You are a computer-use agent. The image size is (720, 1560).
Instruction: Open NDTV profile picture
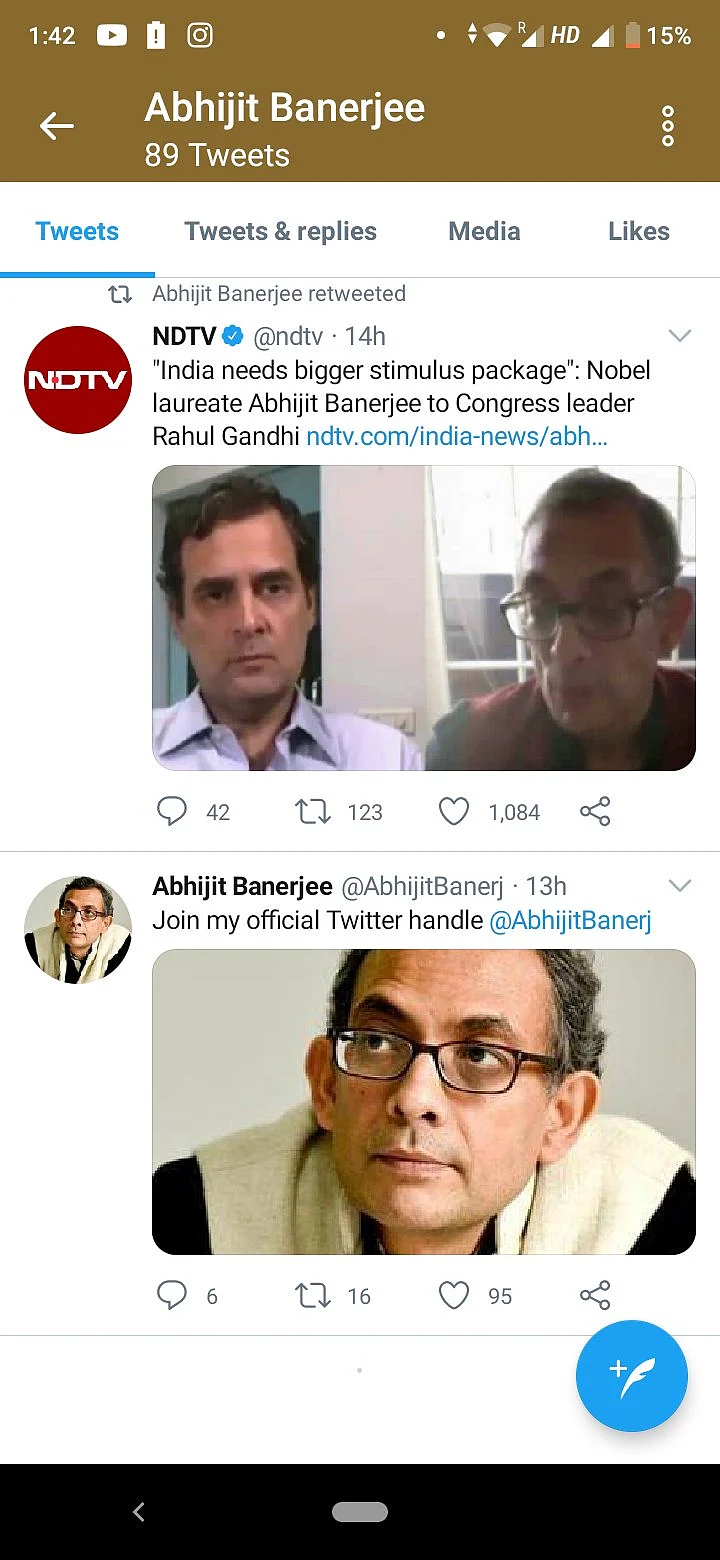tap(78, 380)
